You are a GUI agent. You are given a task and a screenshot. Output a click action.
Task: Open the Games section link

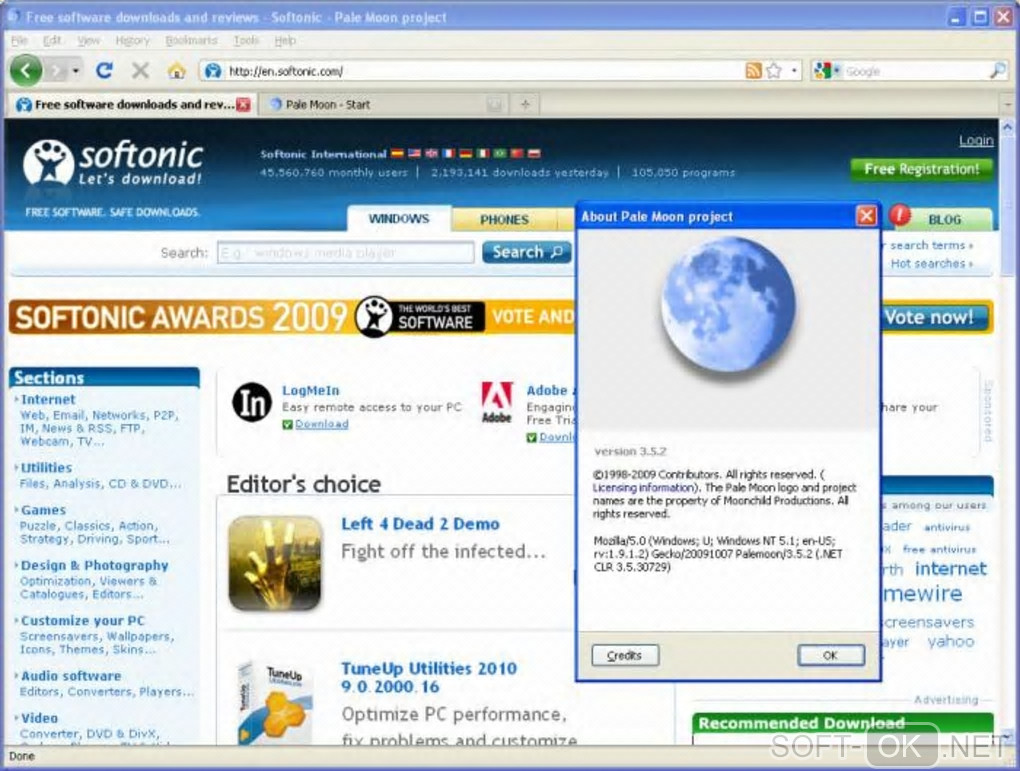[43, 510]
